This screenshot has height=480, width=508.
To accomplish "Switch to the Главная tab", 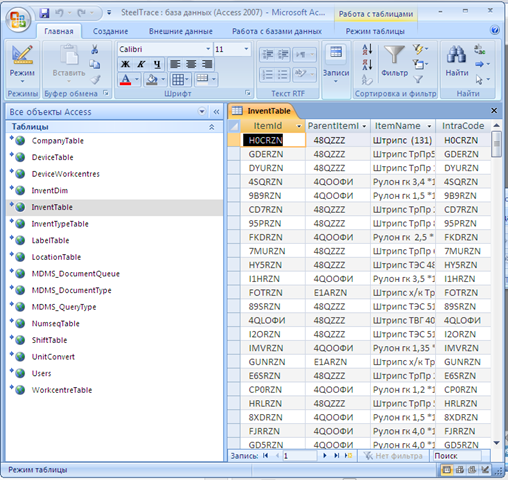I will coord(59,31).
